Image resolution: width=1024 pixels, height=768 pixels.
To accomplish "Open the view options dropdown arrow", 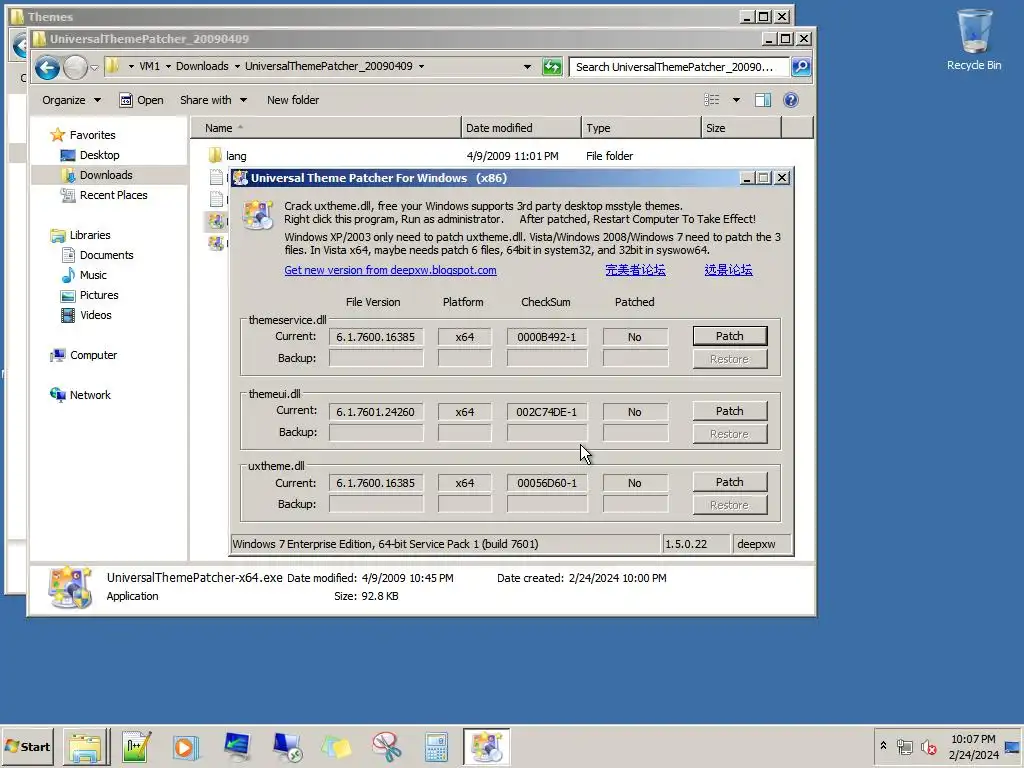I will (736, 100).
